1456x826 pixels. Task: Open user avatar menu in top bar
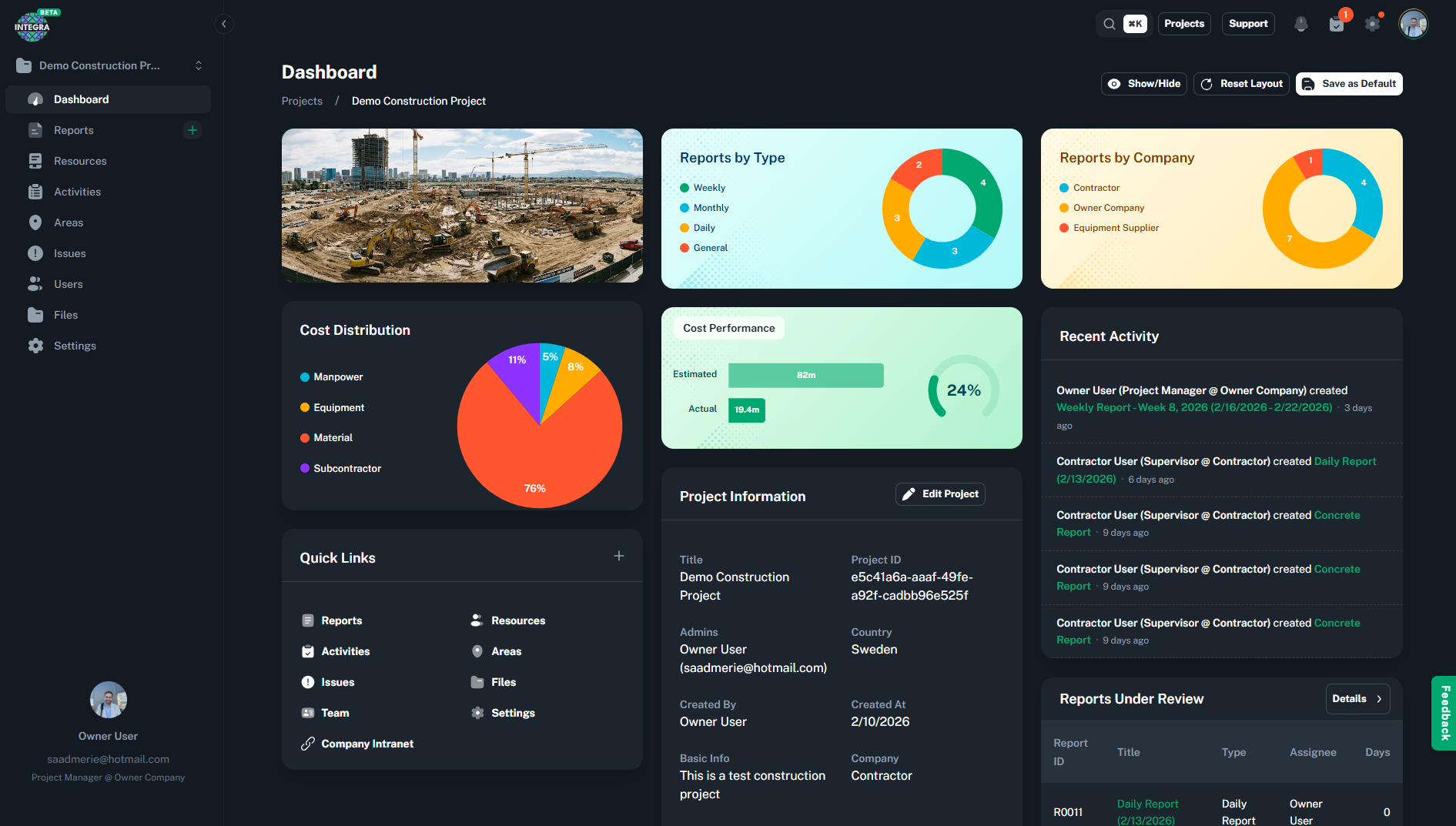(1413, 24)
